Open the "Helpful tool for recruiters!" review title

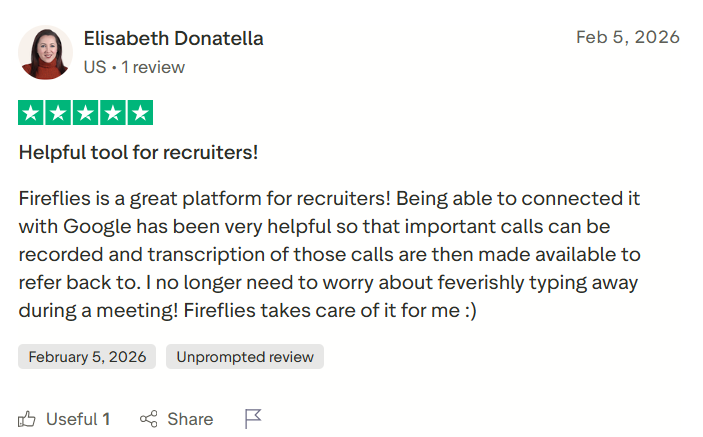(139, 153)
